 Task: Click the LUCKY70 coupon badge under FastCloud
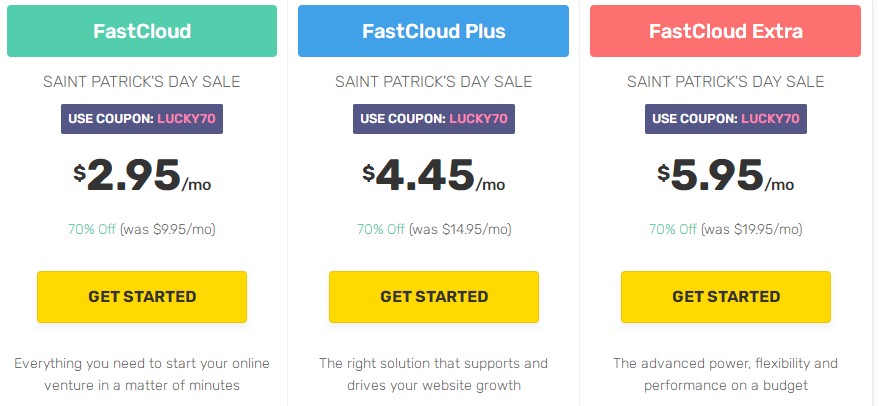click(142, 119)
